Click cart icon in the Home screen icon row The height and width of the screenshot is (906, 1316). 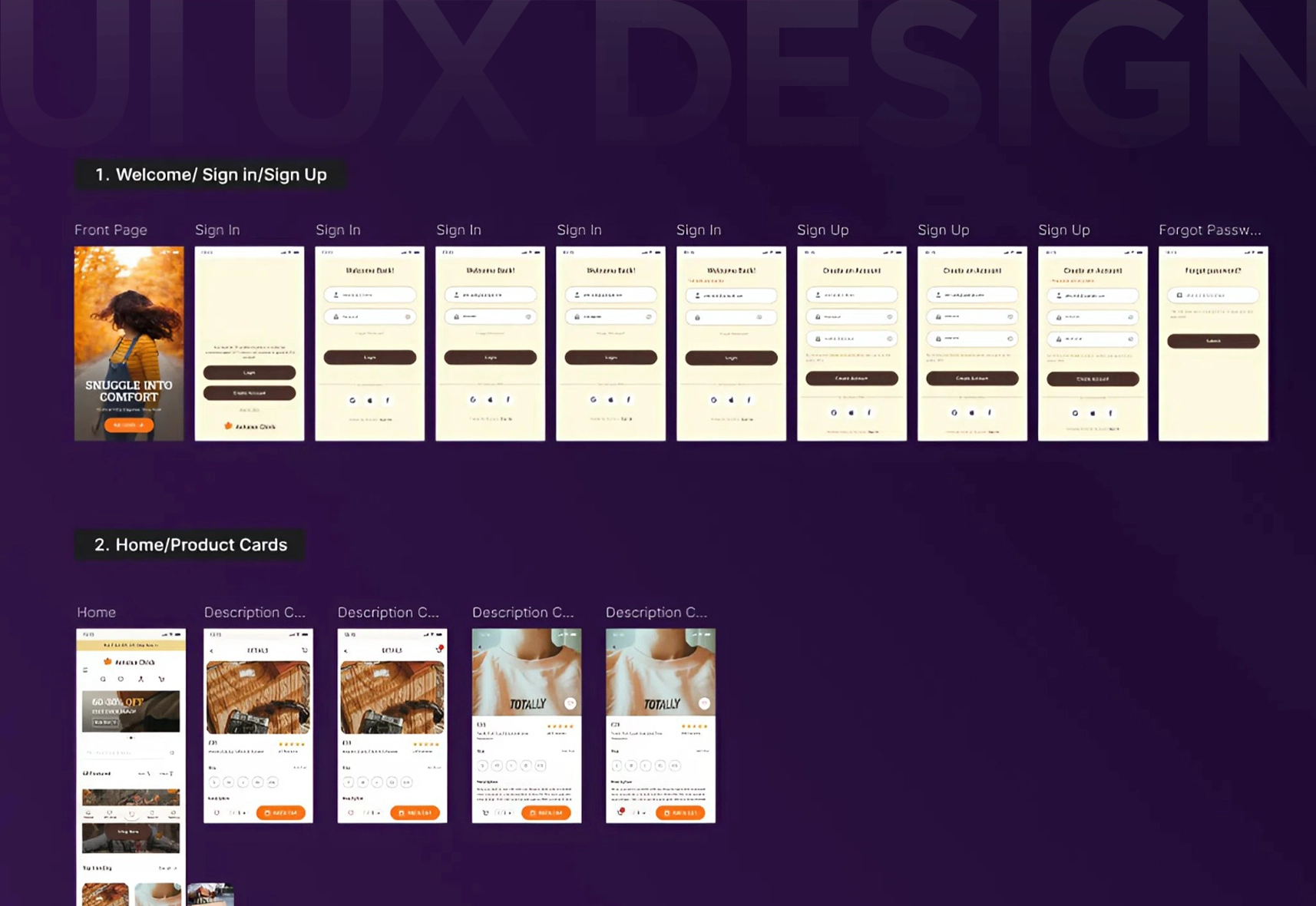pos(161,679)
